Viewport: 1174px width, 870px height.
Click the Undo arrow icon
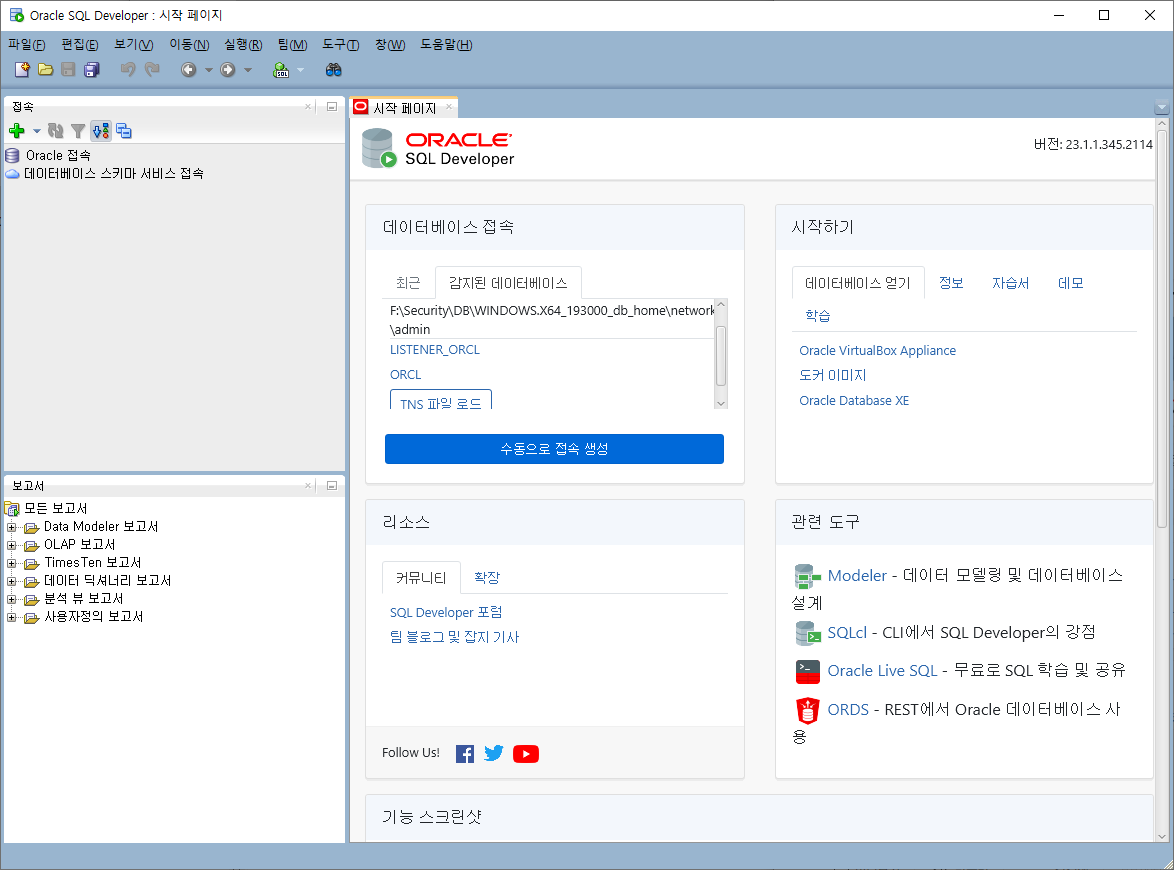point(128,70)
